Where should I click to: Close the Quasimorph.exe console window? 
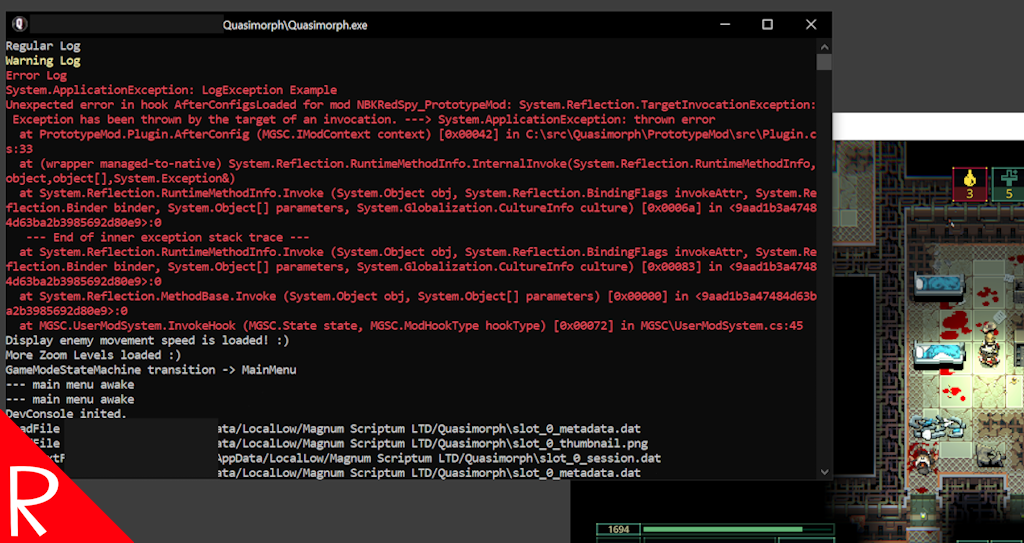810,25
